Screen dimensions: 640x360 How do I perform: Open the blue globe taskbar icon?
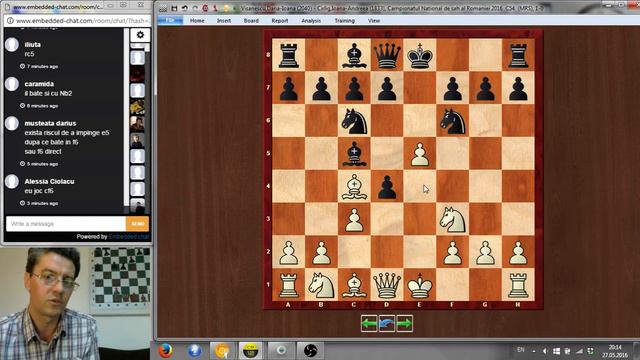click(194, 350)
